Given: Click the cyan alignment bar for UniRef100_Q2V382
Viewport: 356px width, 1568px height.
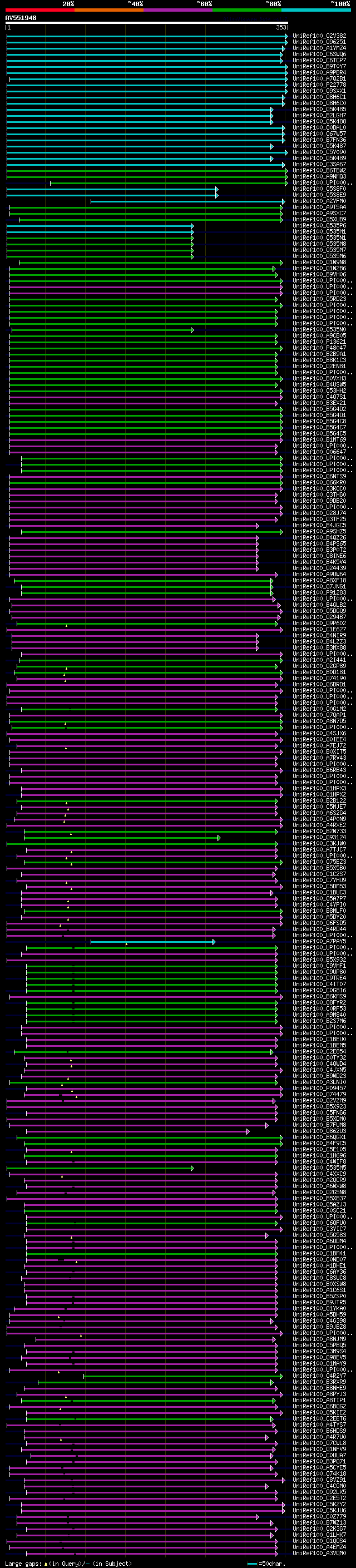Looking at the screenshot, I should (147, 36).
